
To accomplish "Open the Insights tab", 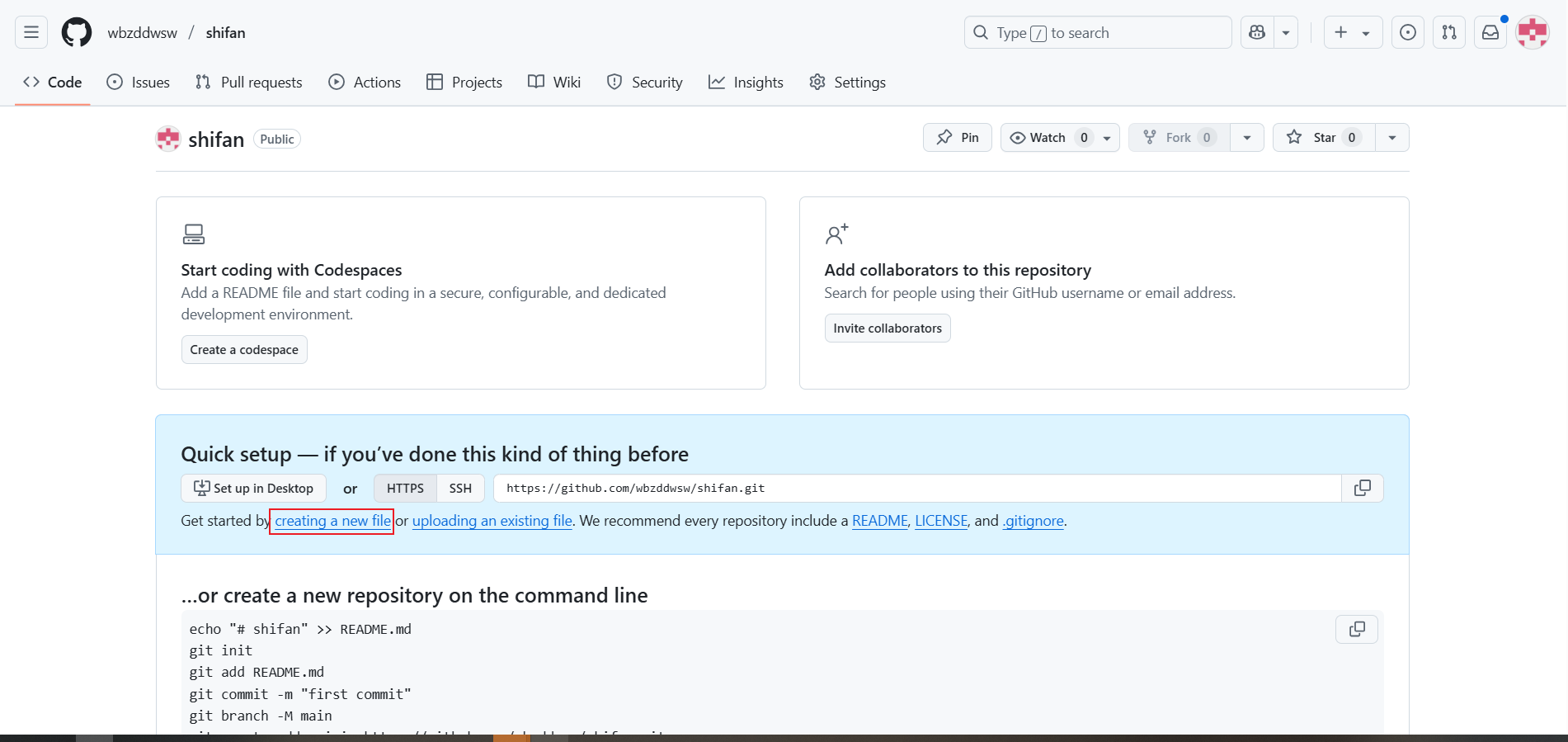I will click(x=746, y=82).
